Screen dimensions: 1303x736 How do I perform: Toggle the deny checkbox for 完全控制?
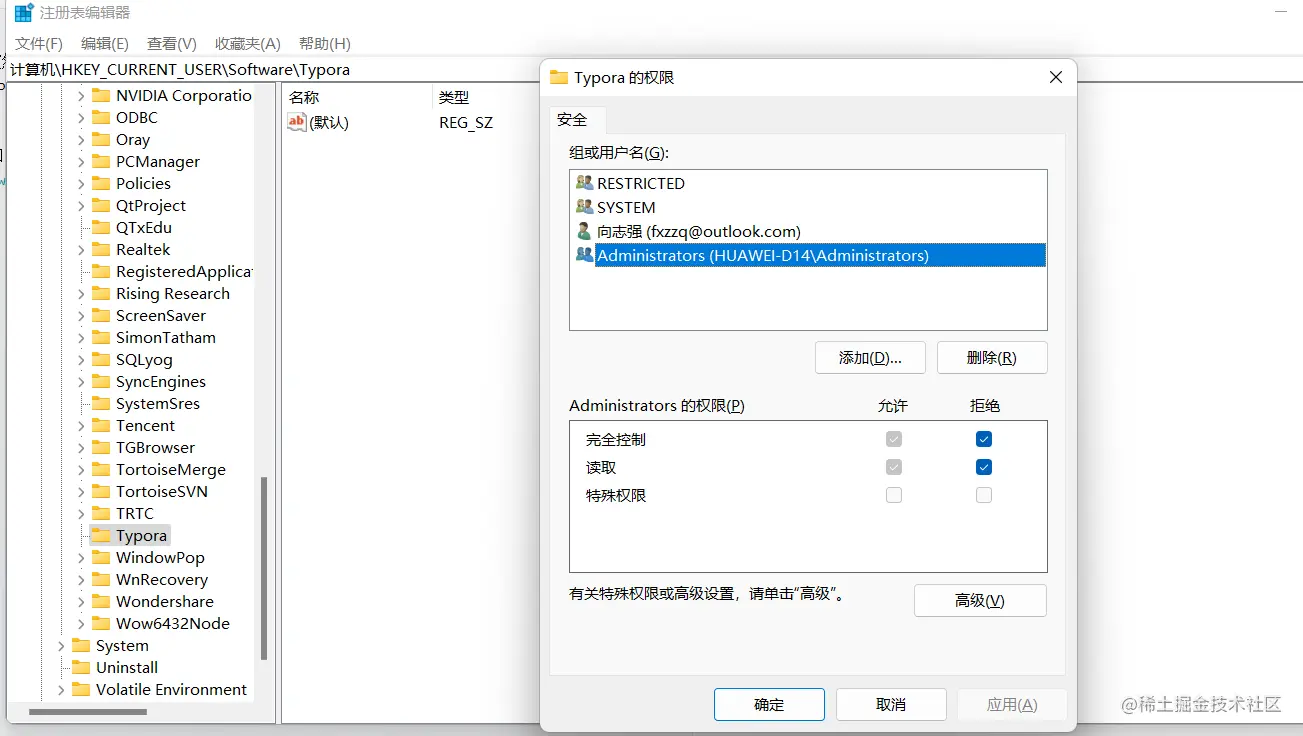(x=984, y=439)
